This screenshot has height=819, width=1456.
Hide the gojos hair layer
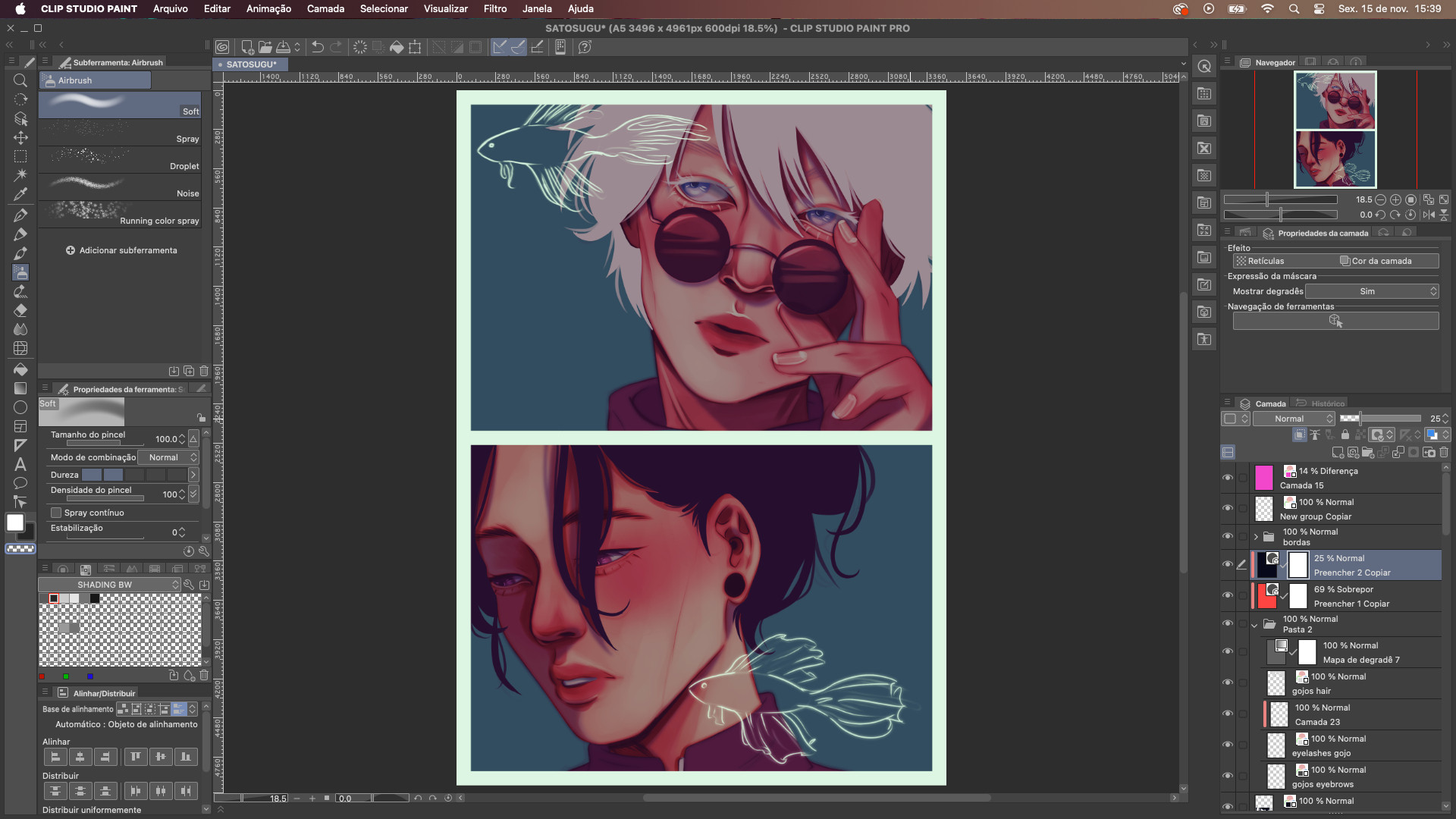[1228, 682]
